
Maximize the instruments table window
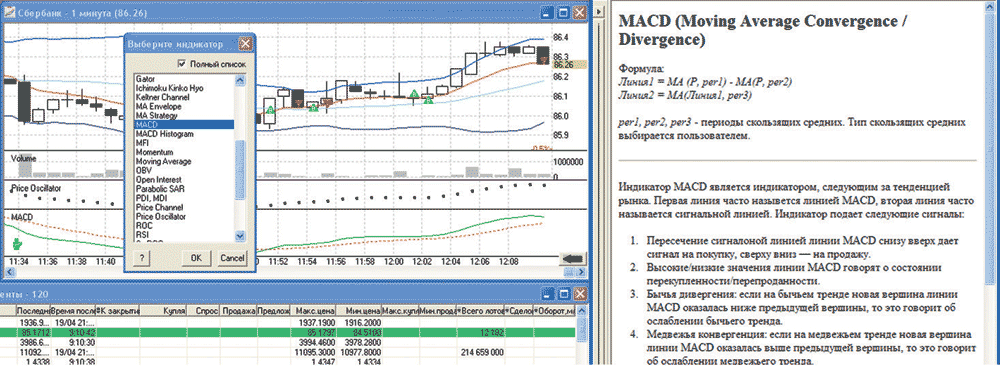[x=563, y=293]
